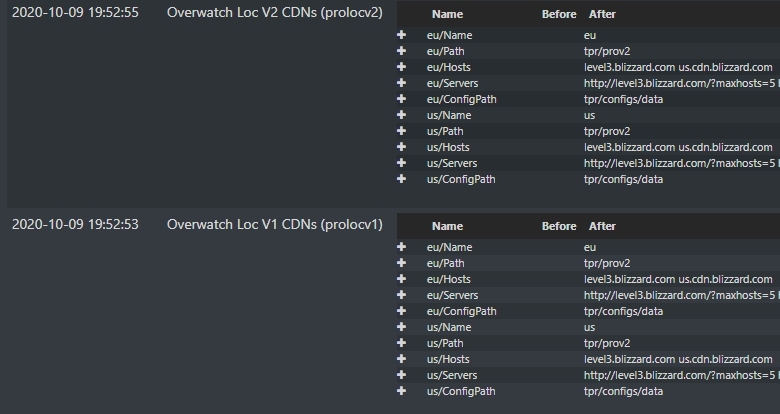Click the plus icon beside eu/Name in prolocv2 table

click(402, 35)
